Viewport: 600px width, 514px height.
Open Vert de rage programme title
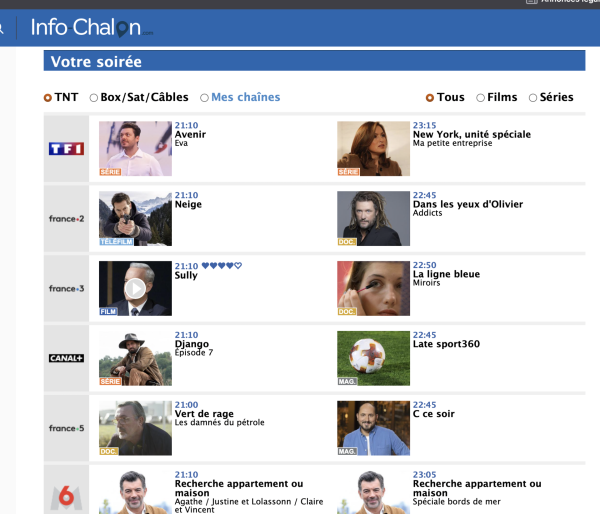click(x=204, y=414)
